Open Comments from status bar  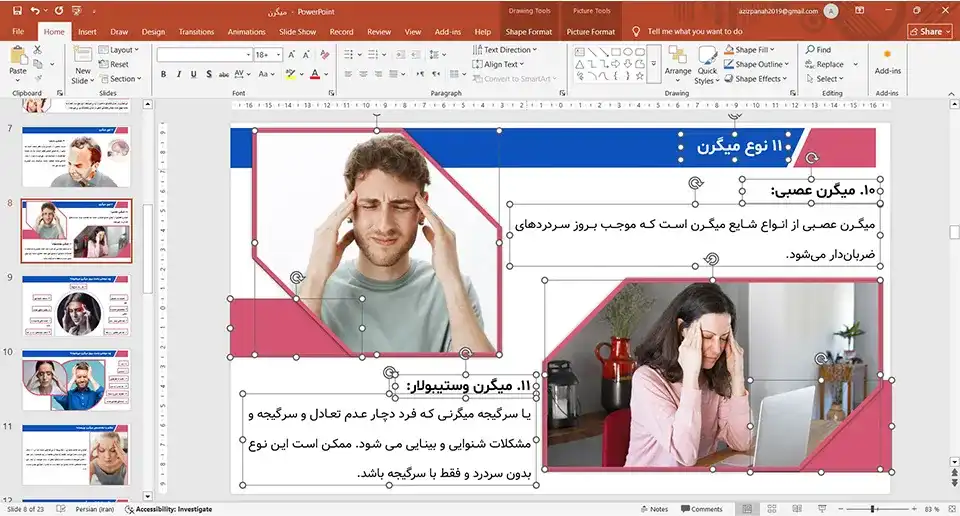coord(702,509)
